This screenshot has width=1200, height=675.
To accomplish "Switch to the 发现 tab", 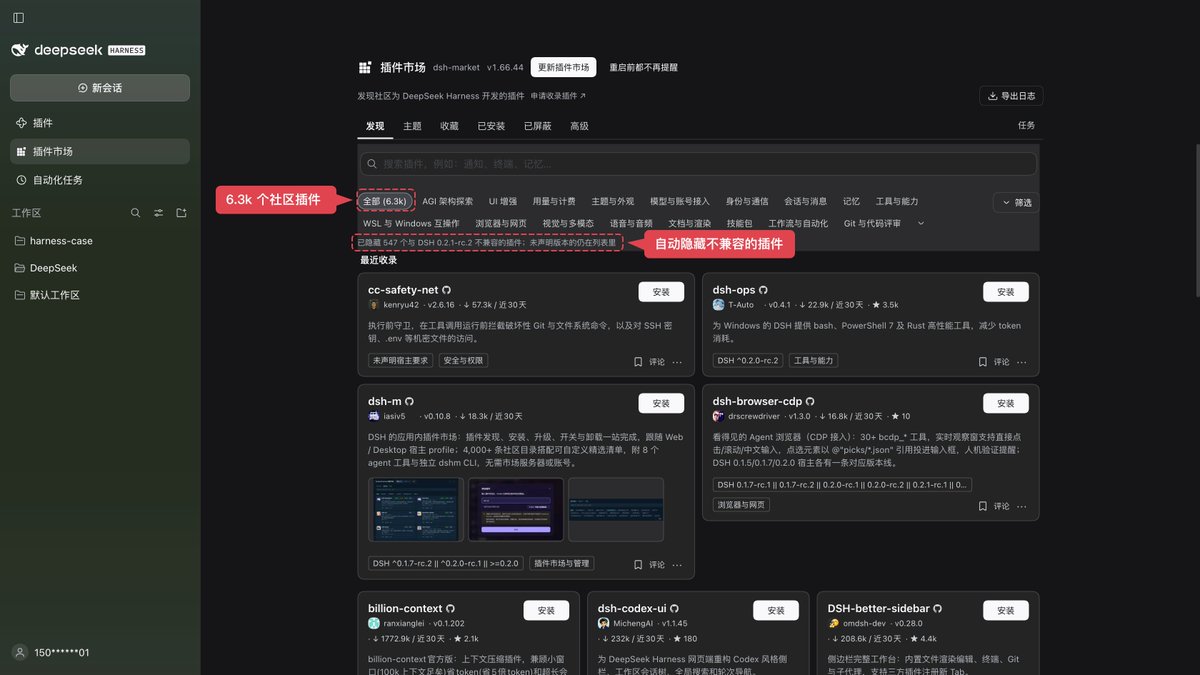I will coord(375,126).
